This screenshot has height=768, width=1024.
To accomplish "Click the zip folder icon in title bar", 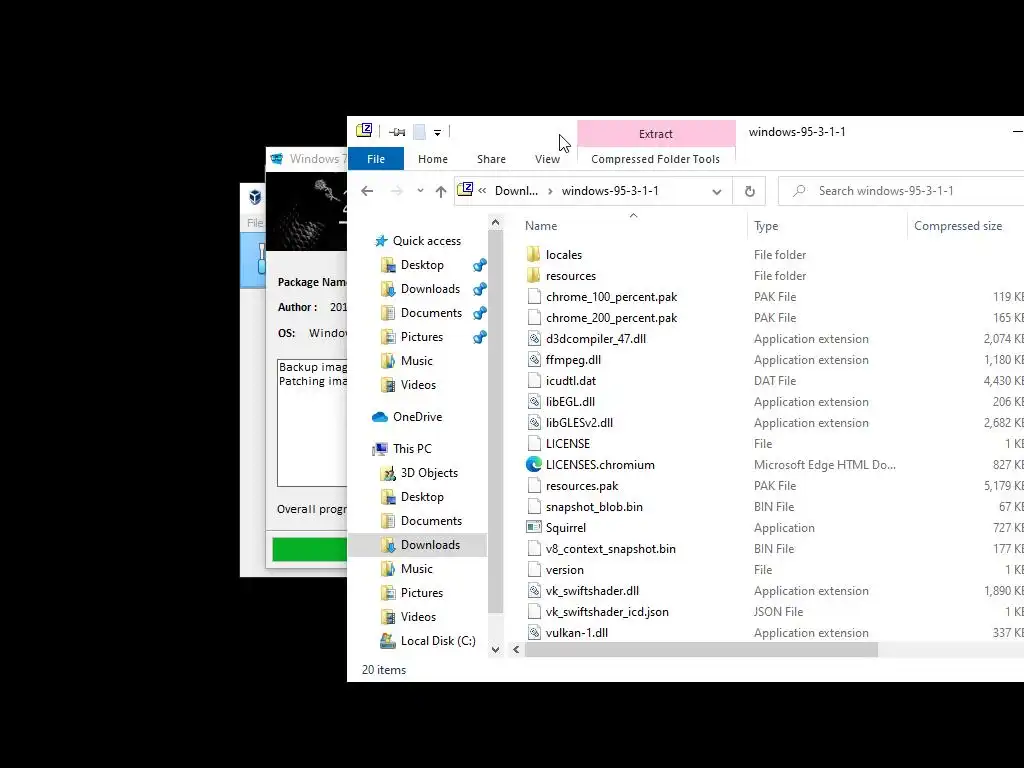I will pos(364,131).
